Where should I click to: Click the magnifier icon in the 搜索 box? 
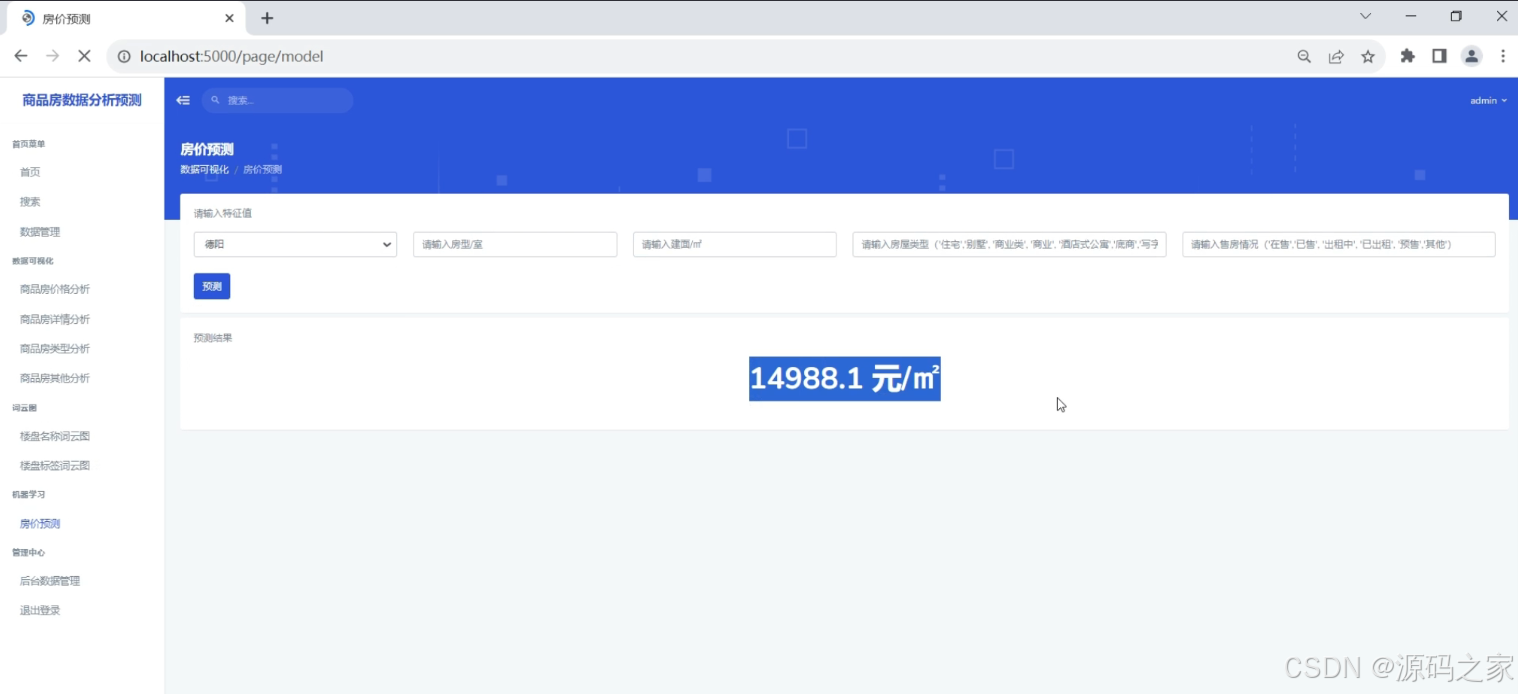point(214,100)
